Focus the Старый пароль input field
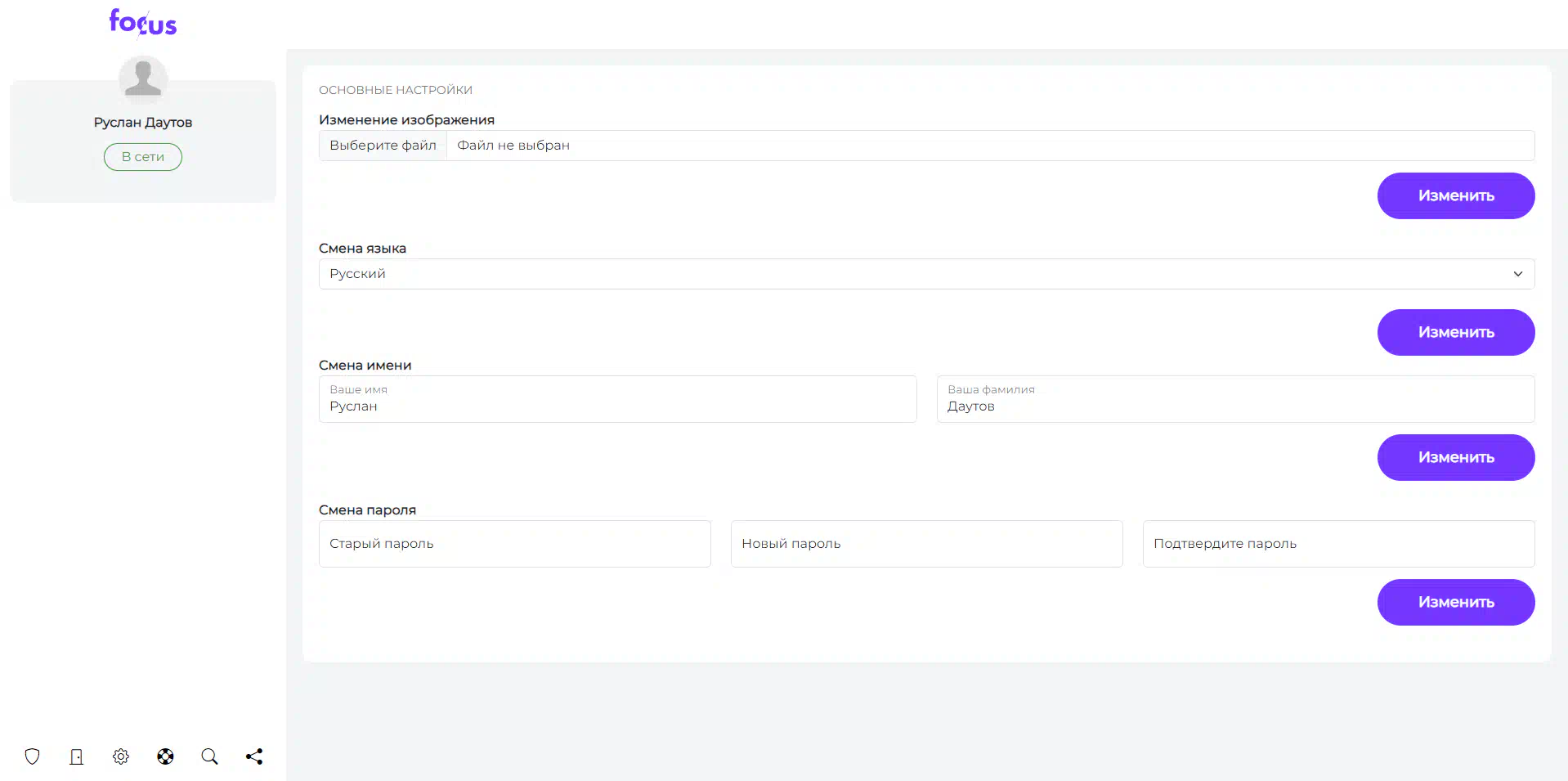The image size is (1568, 781). coord(514,544)
